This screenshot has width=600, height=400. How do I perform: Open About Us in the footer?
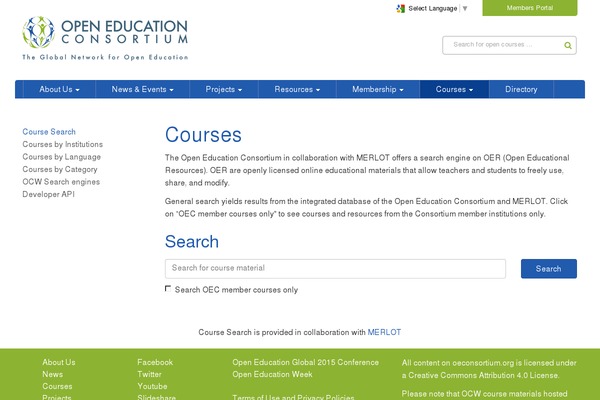[x=59, y=362]
